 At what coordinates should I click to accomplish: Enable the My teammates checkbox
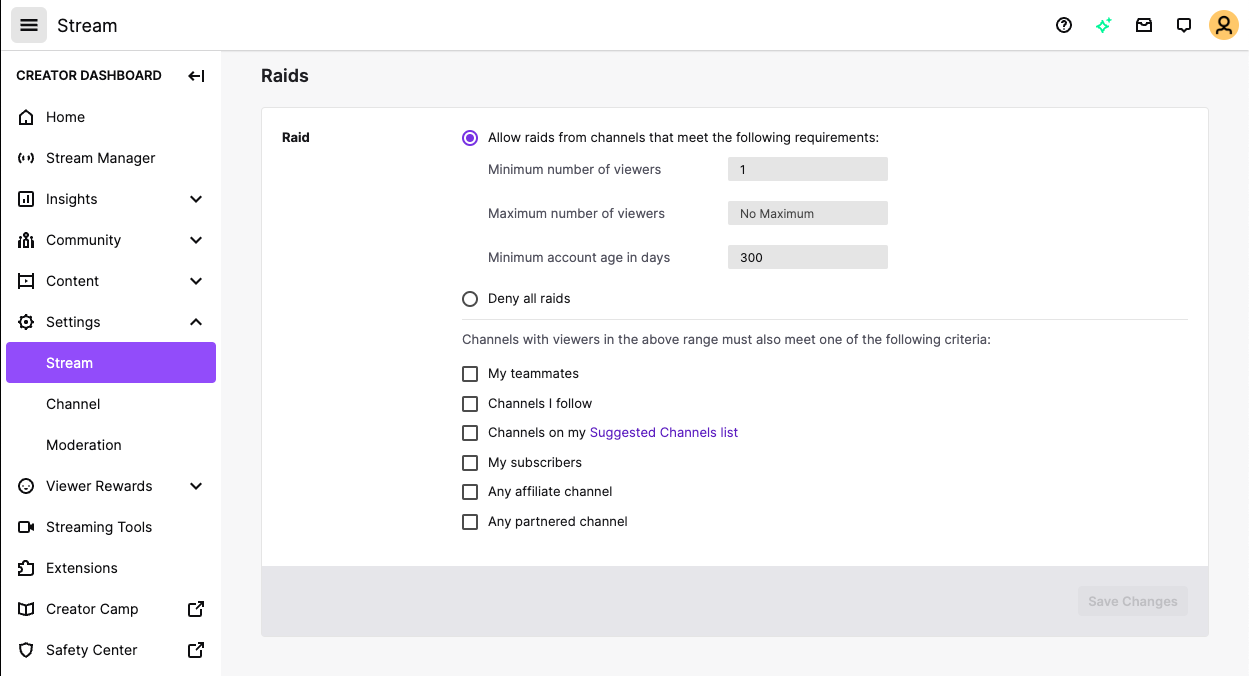(x=470, y=374)
